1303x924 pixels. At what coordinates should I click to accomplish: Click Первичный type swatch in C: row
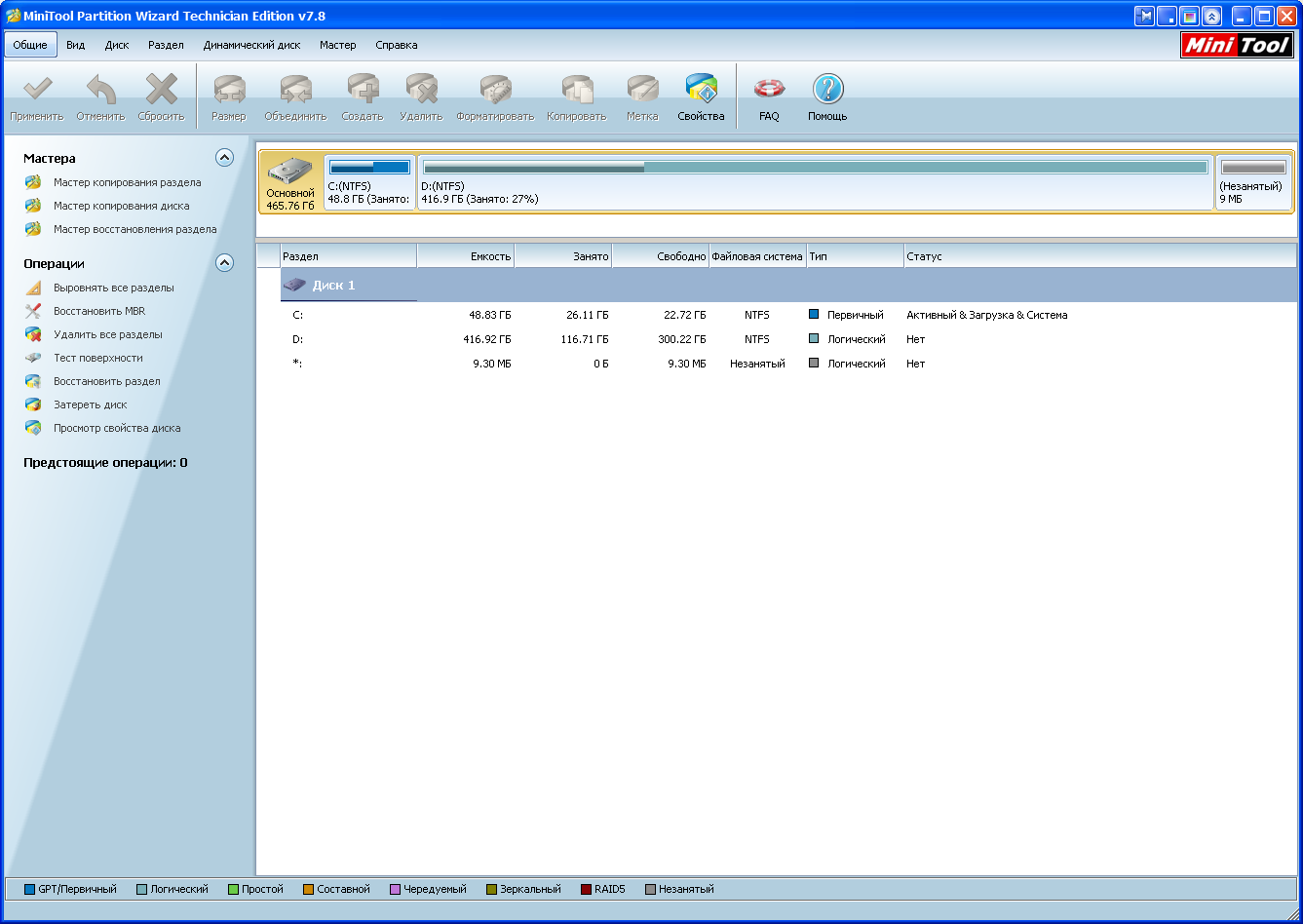[814, 315]
